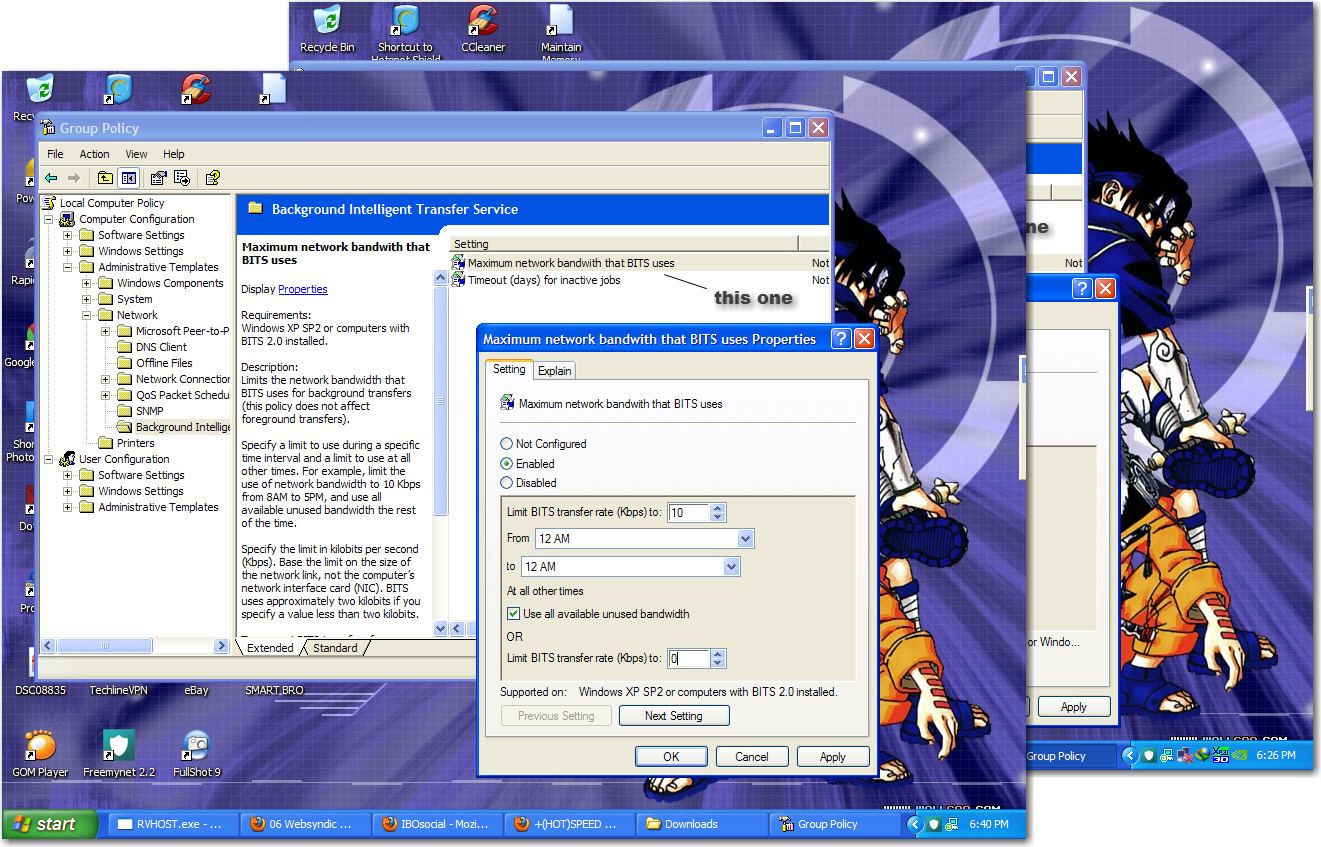The height and width of the screenshot is (847, 1321).
Task: Click the bottom Limit BITS transfer rate field
Action: tap(689, 658)
